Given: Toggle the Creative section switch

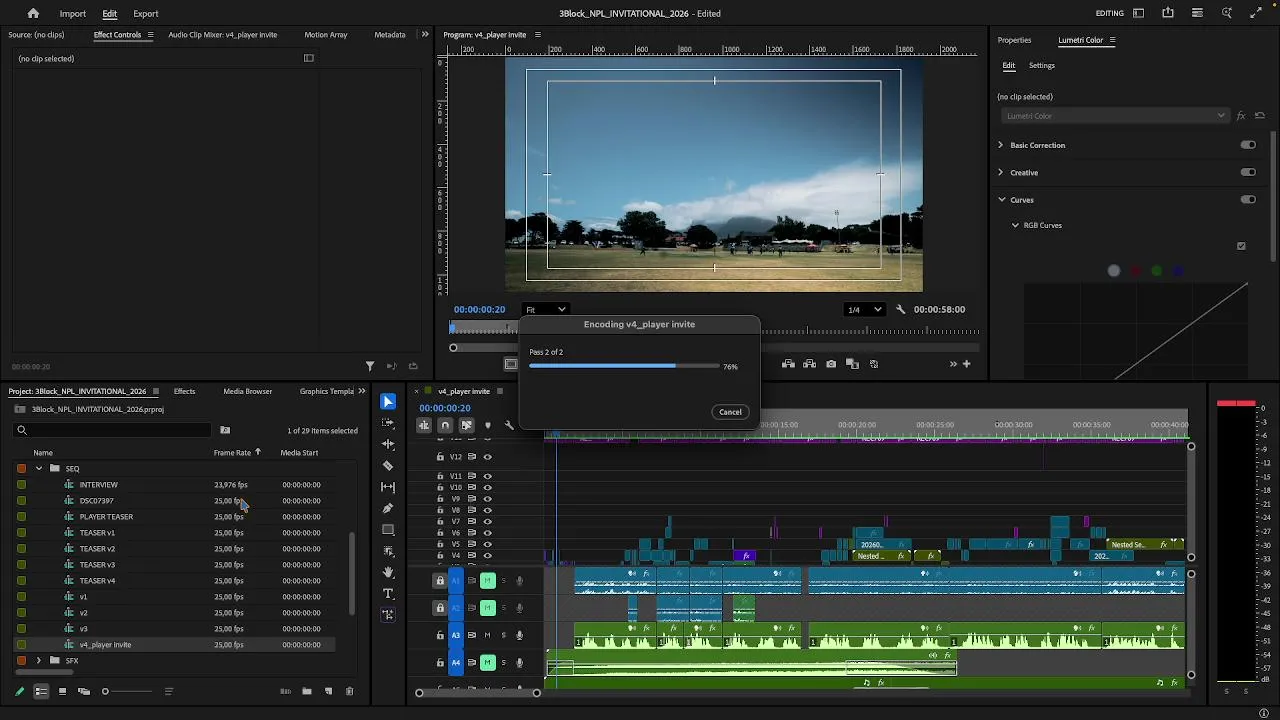Looking at the screenshot, I should pos(1248,172).
